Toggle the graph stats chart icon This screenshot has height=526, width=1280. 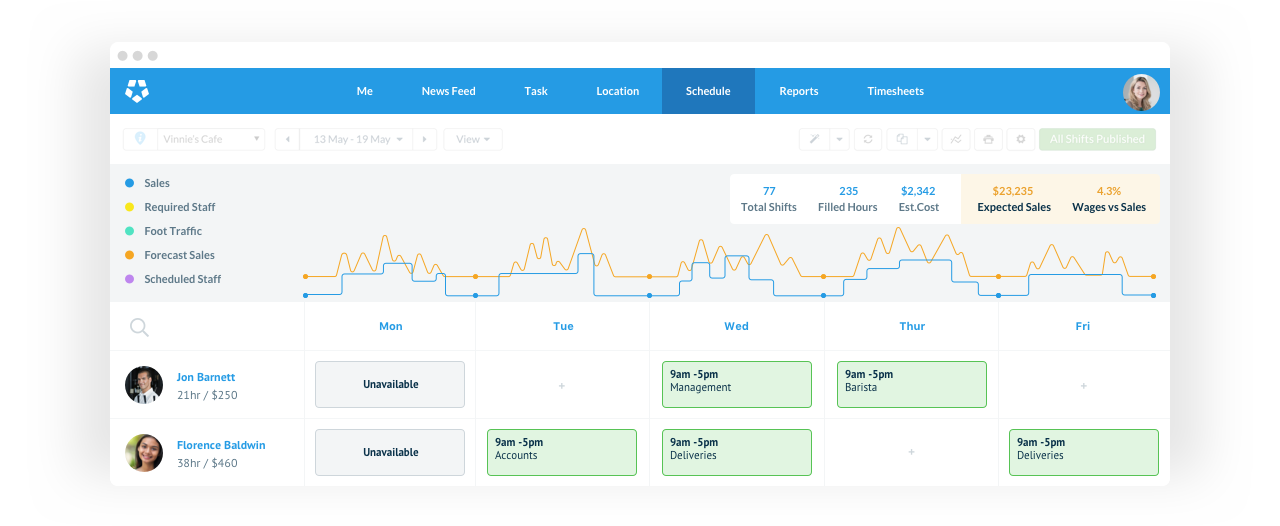(955, 140)
